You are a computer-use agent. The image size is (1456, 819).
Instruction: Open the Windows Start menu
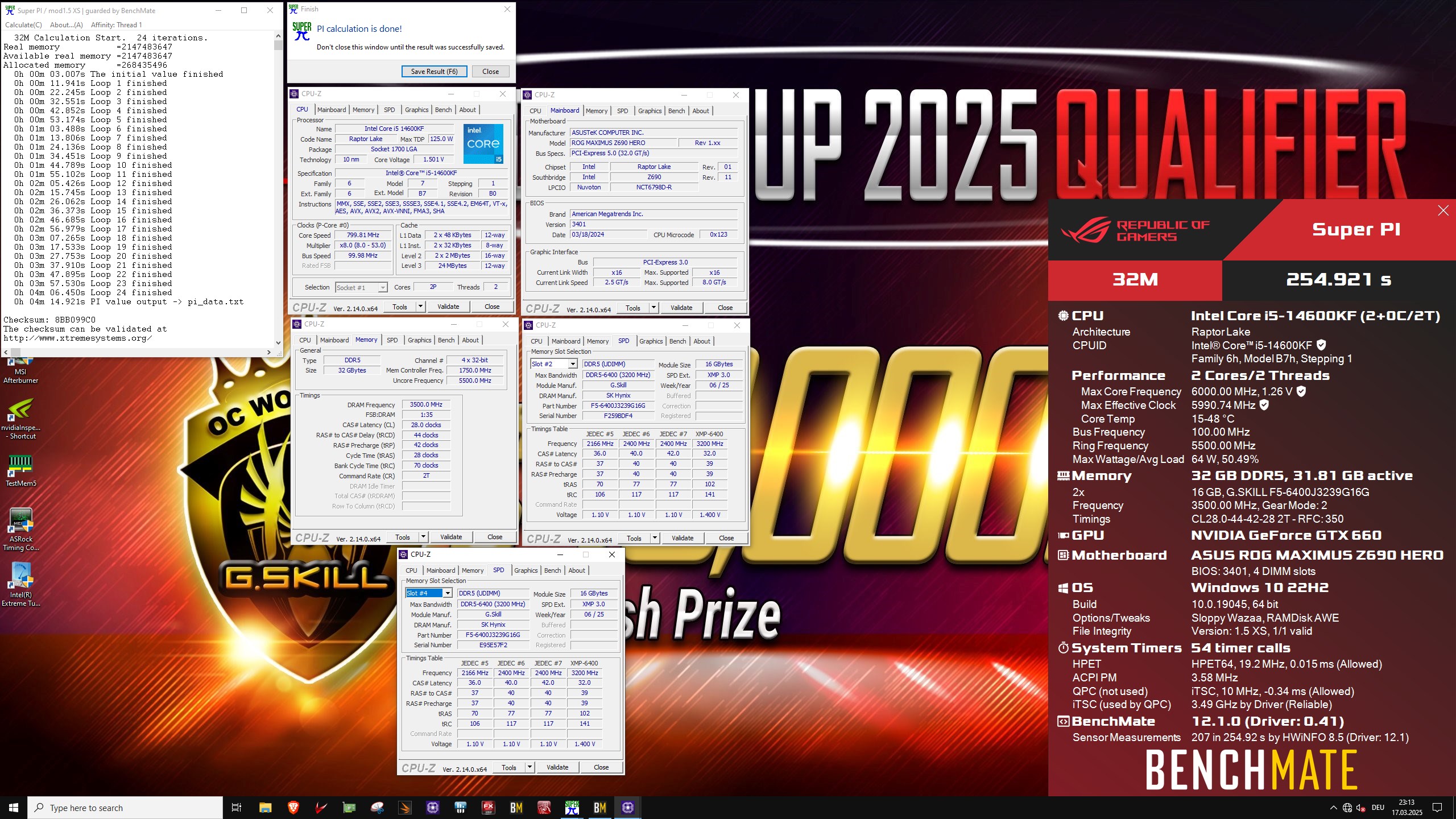14,808
